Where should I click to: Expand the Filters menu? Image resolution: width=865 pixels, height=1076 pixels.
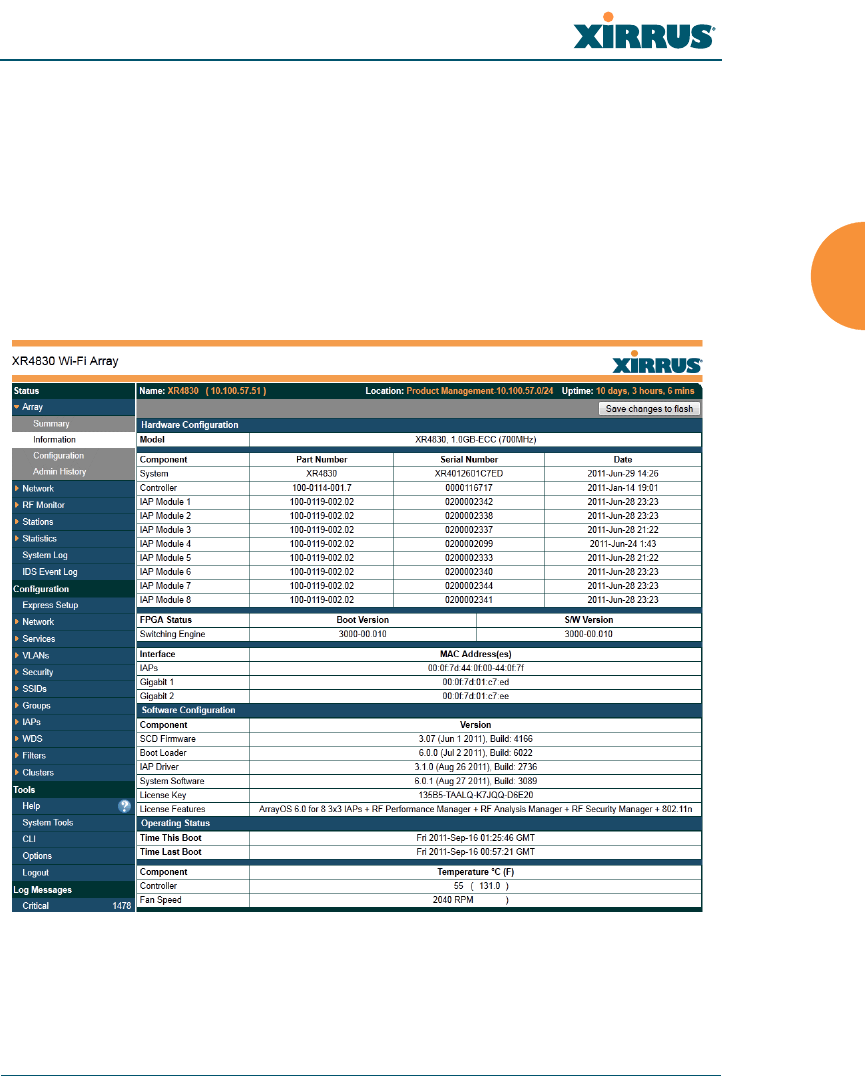[34, 756]
